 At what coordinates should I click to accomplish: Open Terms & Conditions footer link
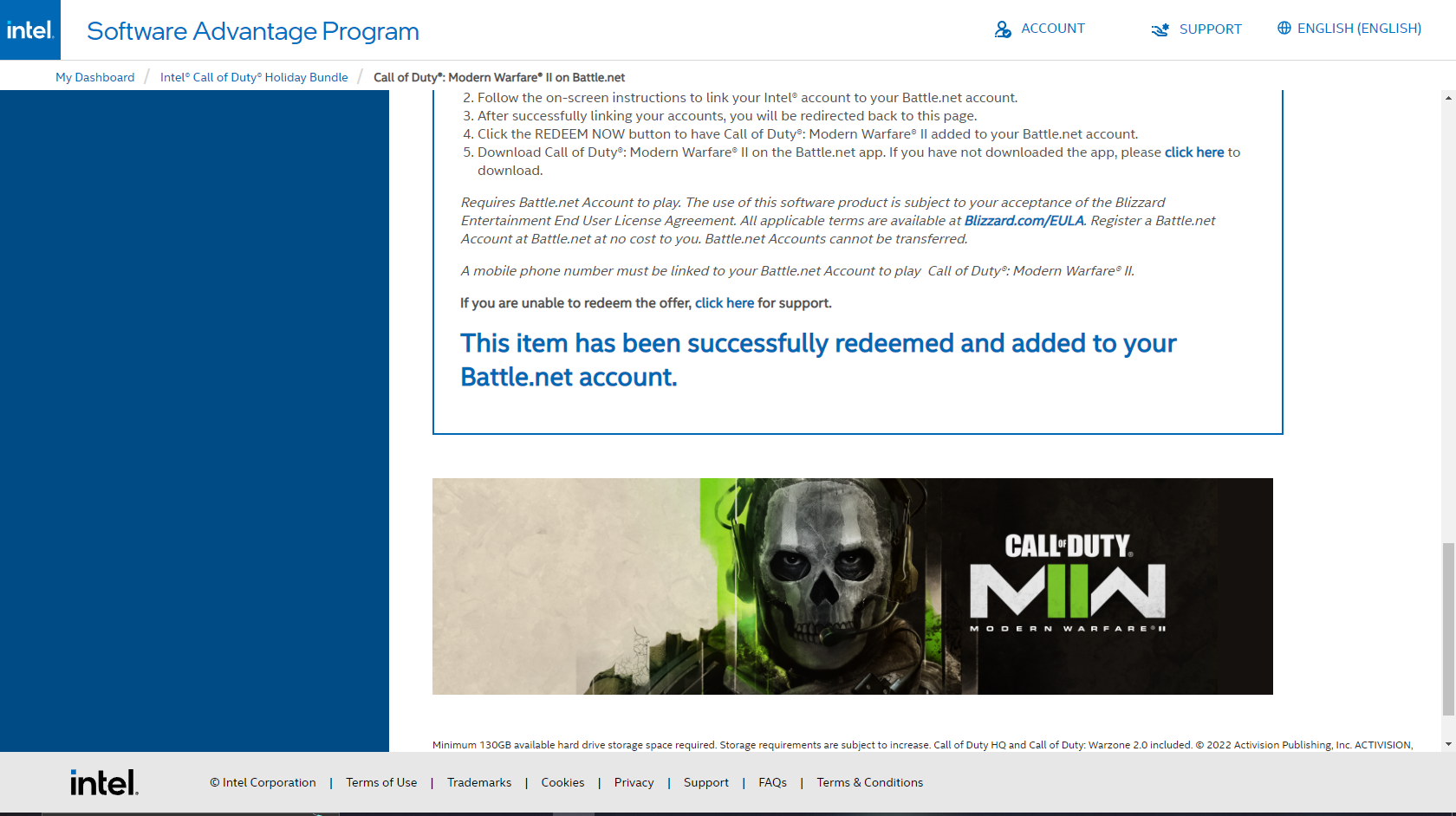pos(870,782)
